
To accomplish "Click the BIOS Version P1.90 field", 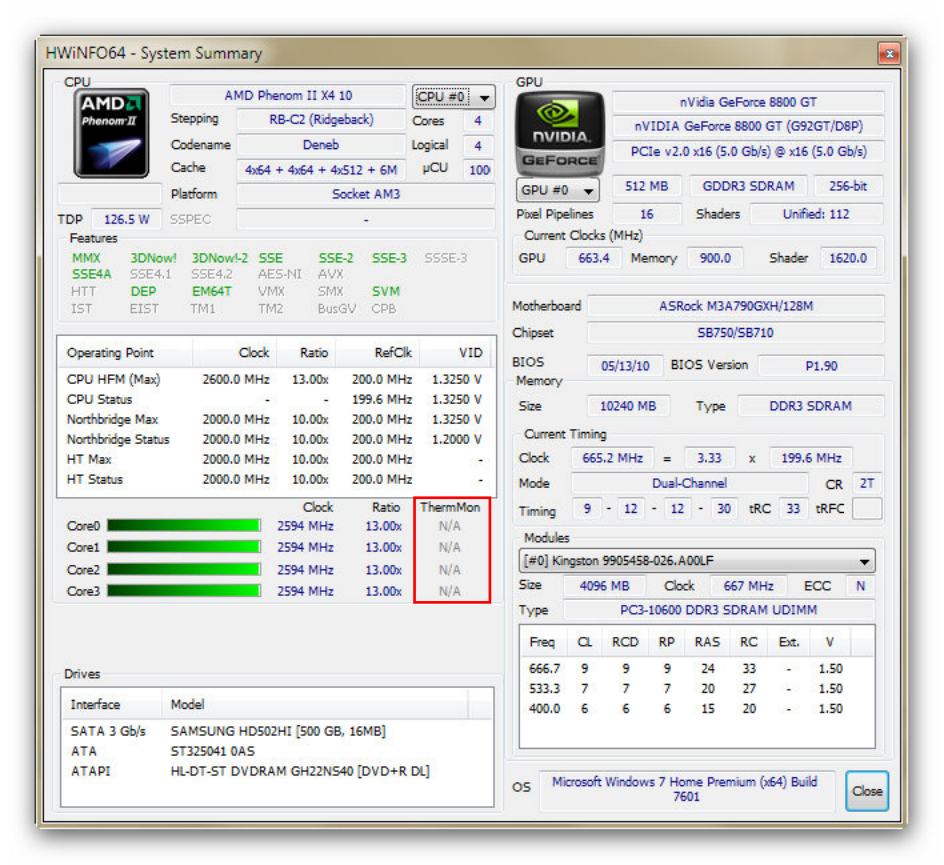I will coord(821,366).
